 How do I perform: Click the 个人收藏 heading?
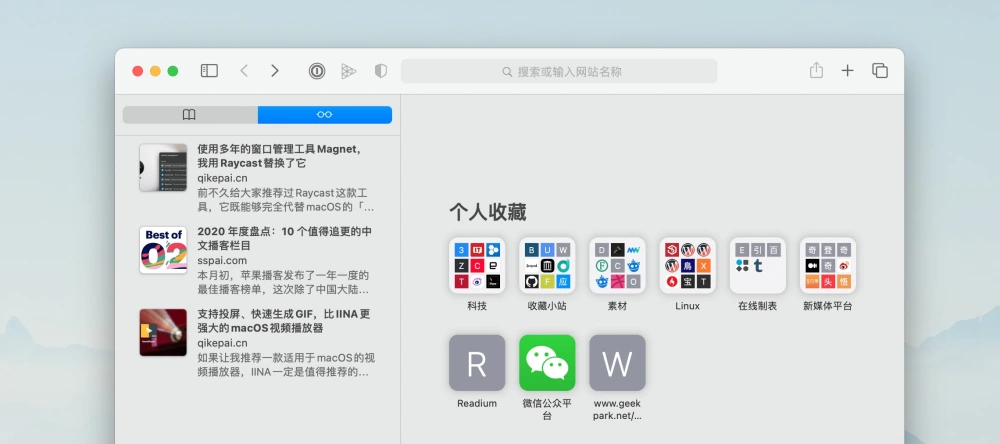pyautogui.click(x=487, y=212)
